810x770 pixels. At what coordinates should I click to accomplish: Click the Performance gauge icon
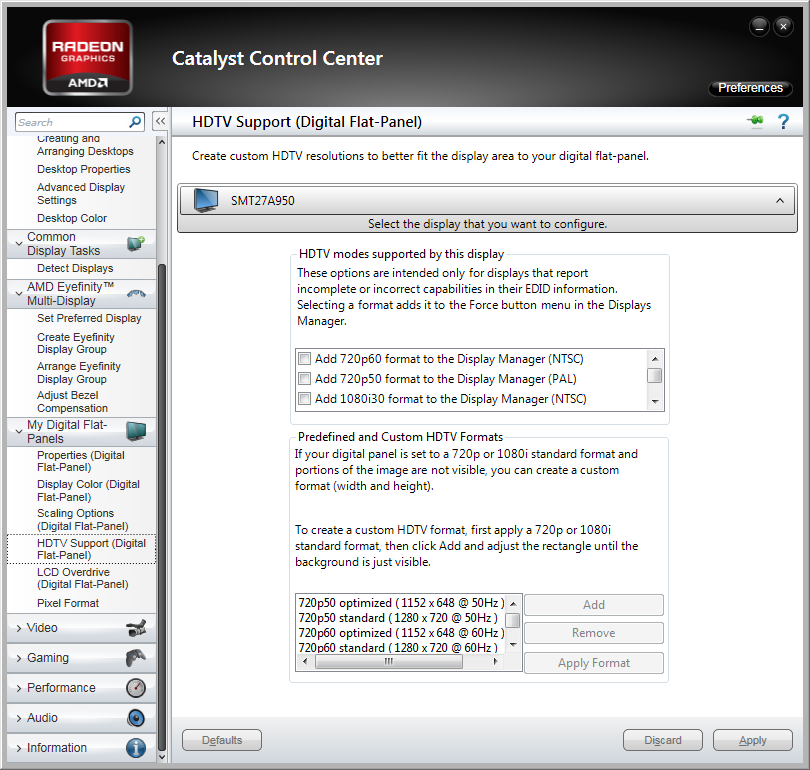136,688
